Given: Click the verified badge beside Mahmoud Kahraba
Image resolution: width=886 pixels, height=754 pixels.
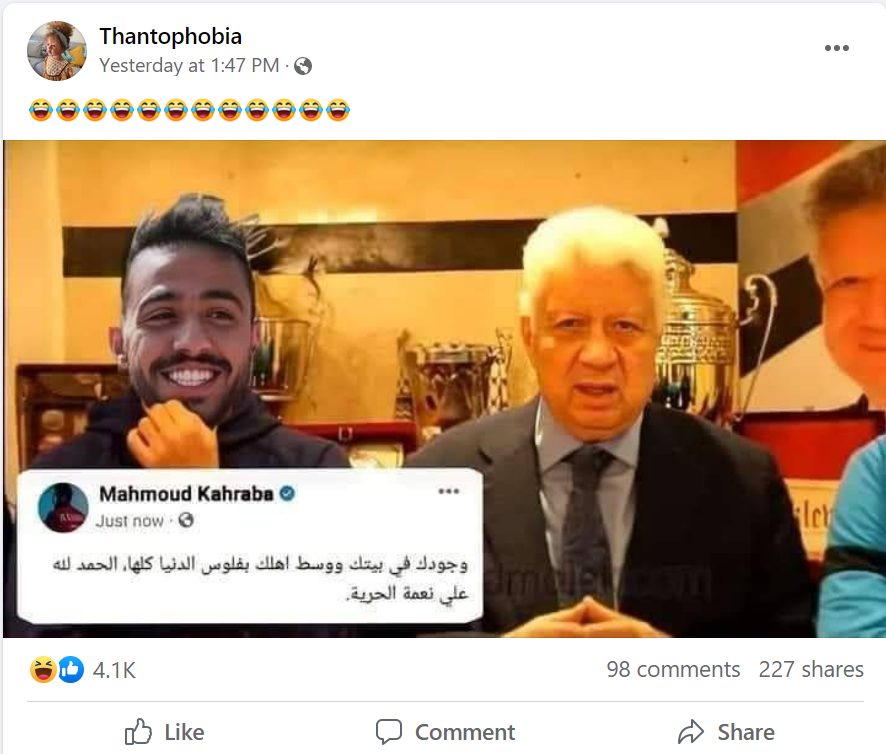Looking at the screenshot, I should (287, 493).
